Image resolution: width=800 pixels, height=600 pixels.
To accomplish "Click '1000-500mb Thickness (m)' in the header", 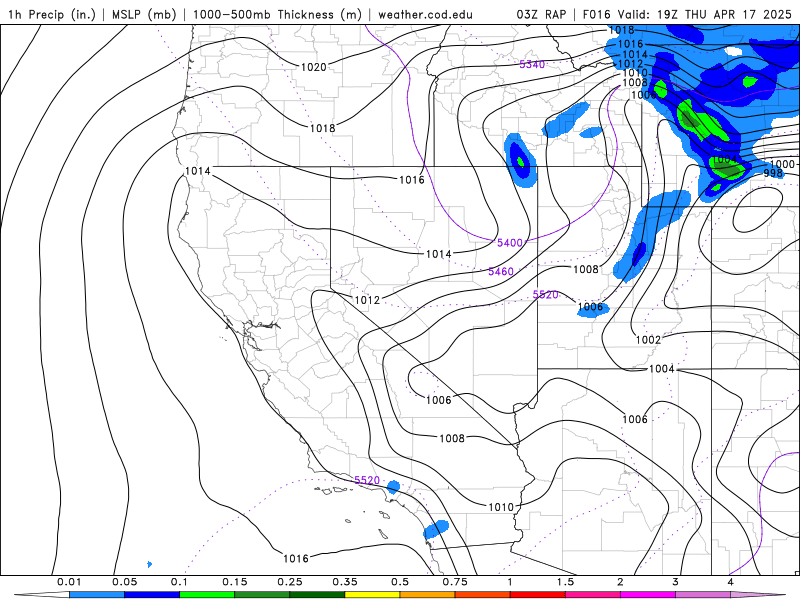I will pos(277,14).
